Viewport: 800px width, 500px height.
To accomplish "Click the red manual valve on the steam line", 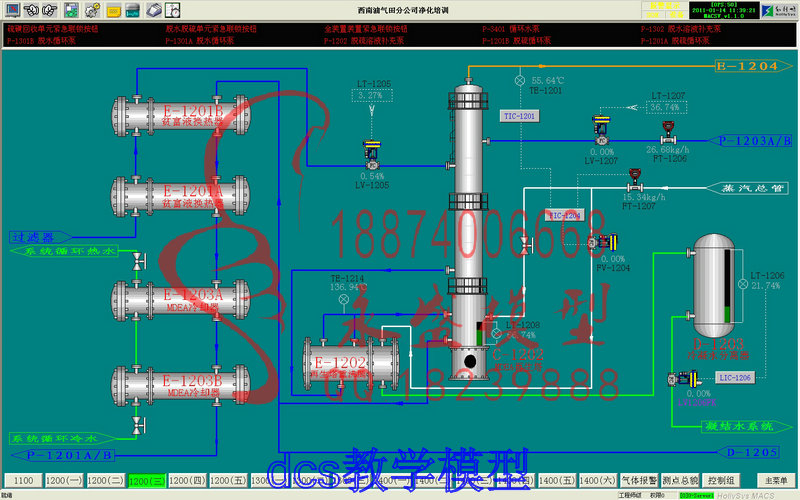I will (526, 246).
